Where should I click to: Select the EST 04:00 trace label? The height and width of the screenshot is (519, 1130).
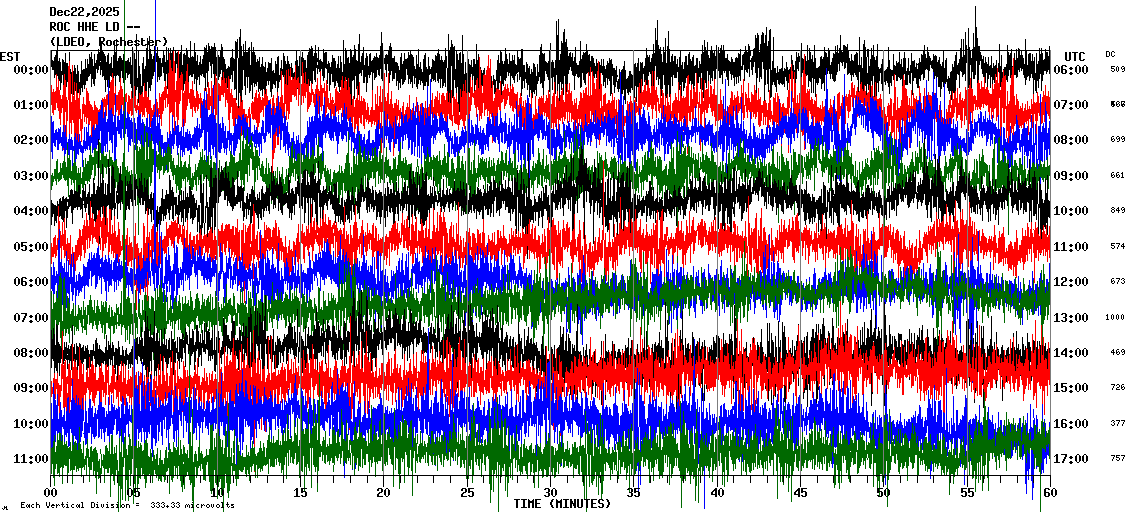click(x=30, y=210)
